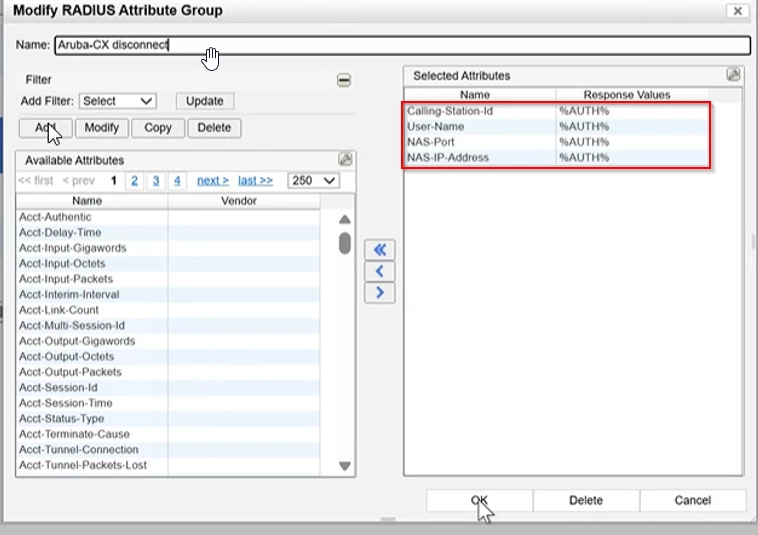Select Acct-Output-Gigawords attribute
758x535 pixels.
168,341
